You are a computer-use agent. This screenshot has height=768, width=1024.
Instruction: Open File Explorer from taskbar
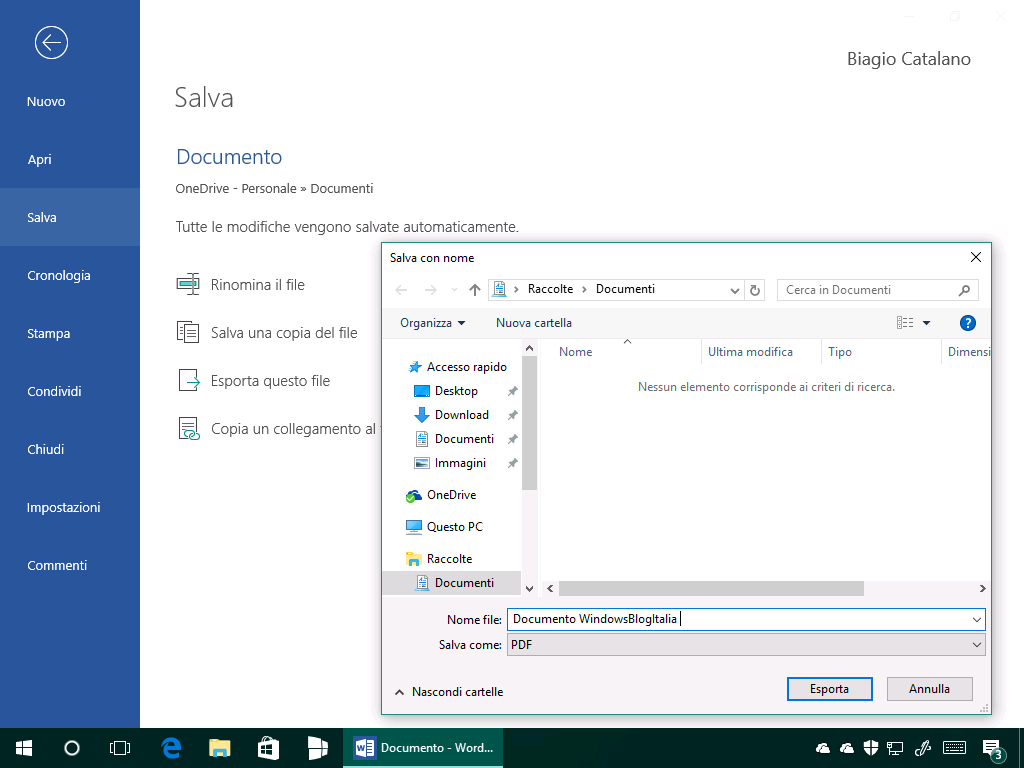tap(220, 748)
